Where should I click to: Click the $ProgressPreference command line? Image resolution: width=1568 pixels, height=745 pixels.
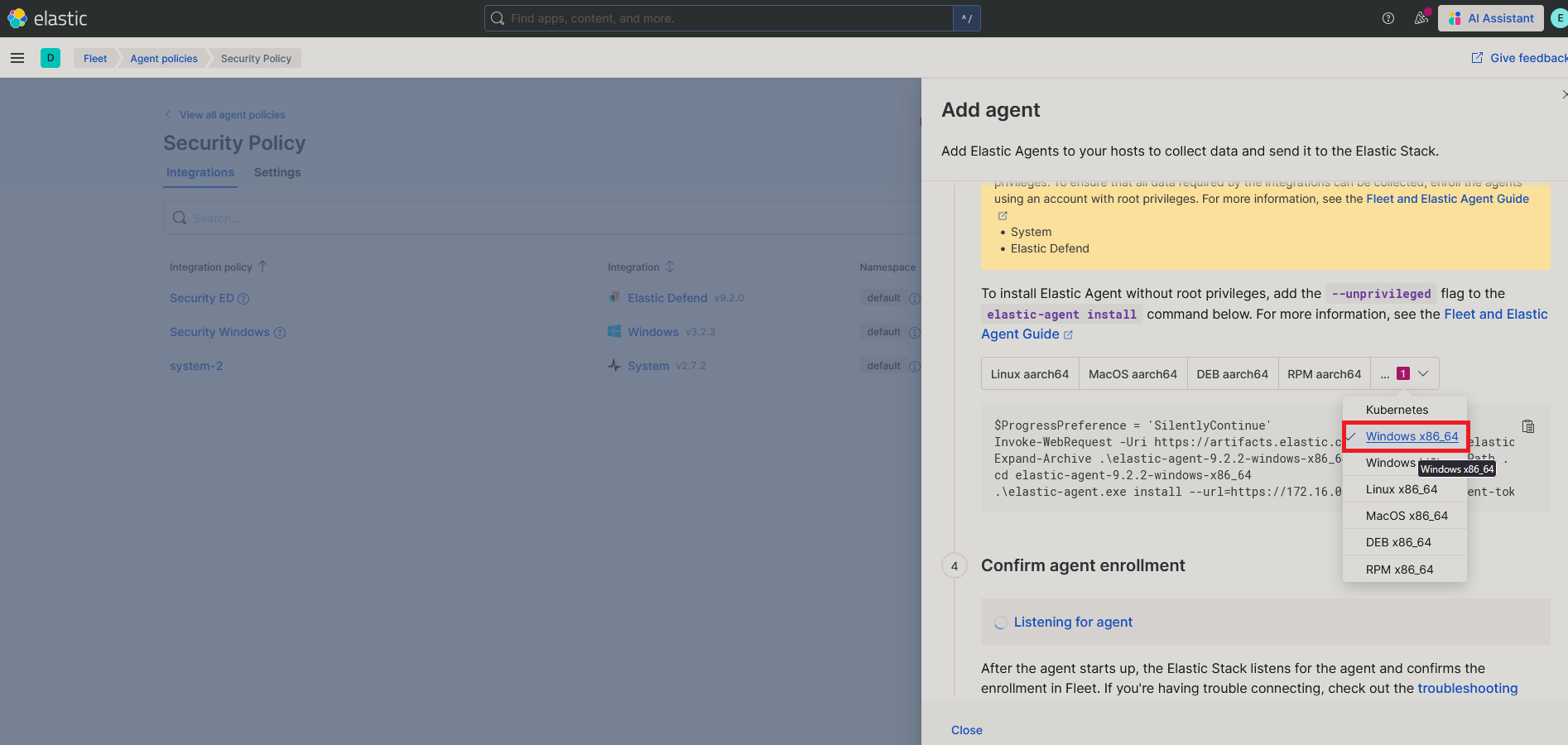(x=1133, y=425)
